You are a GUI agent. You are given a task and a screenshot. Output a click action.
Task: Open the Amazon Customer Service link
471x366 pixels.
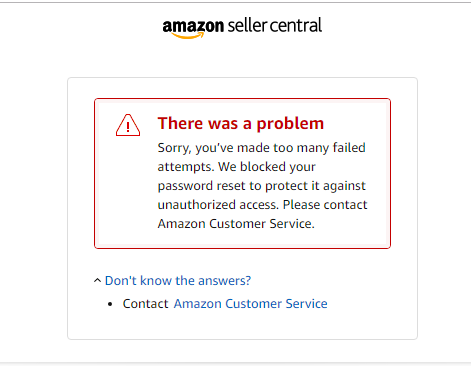(x=251, y=304)
